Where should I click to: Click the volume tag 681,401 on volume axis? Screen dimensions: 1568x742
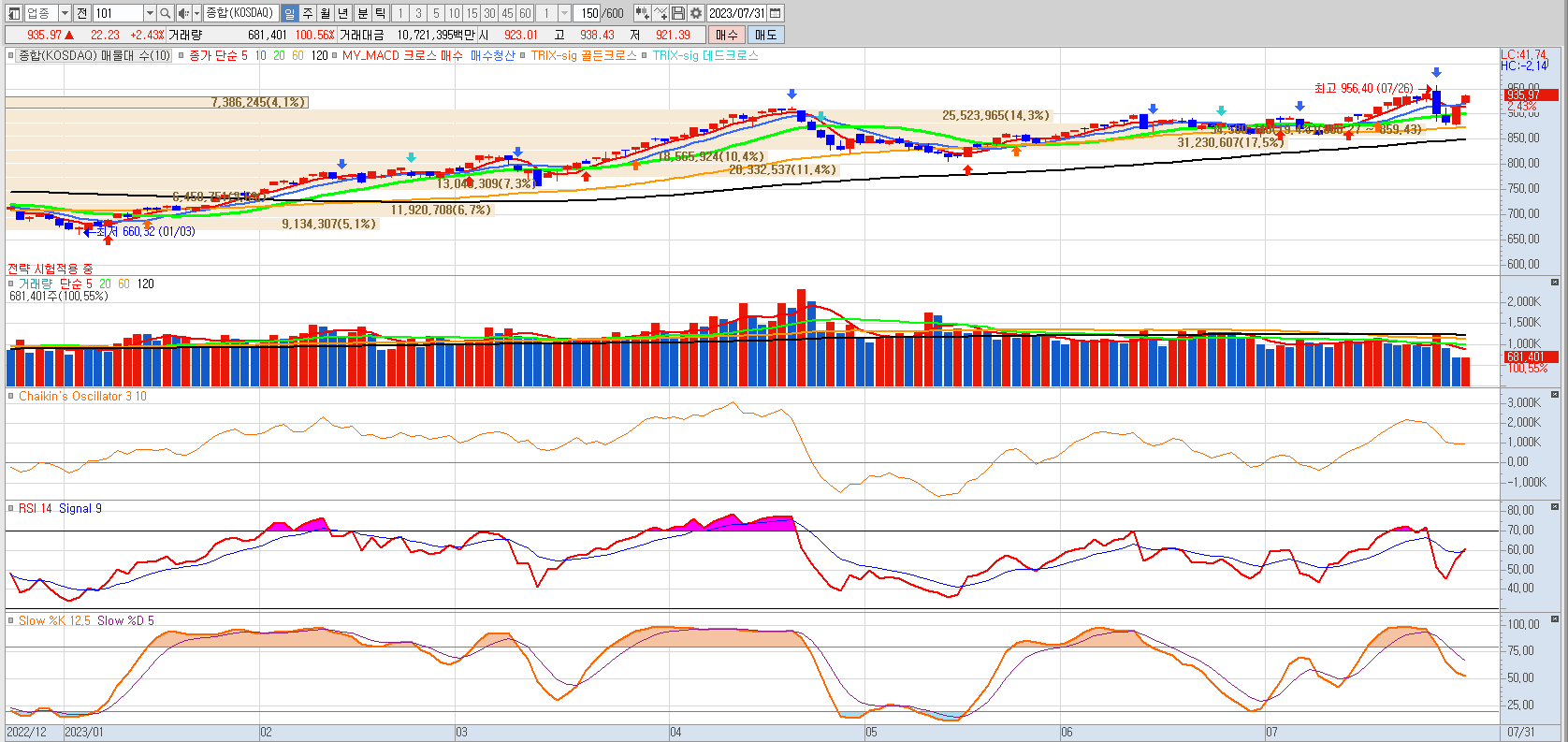tap(1531, 356)
